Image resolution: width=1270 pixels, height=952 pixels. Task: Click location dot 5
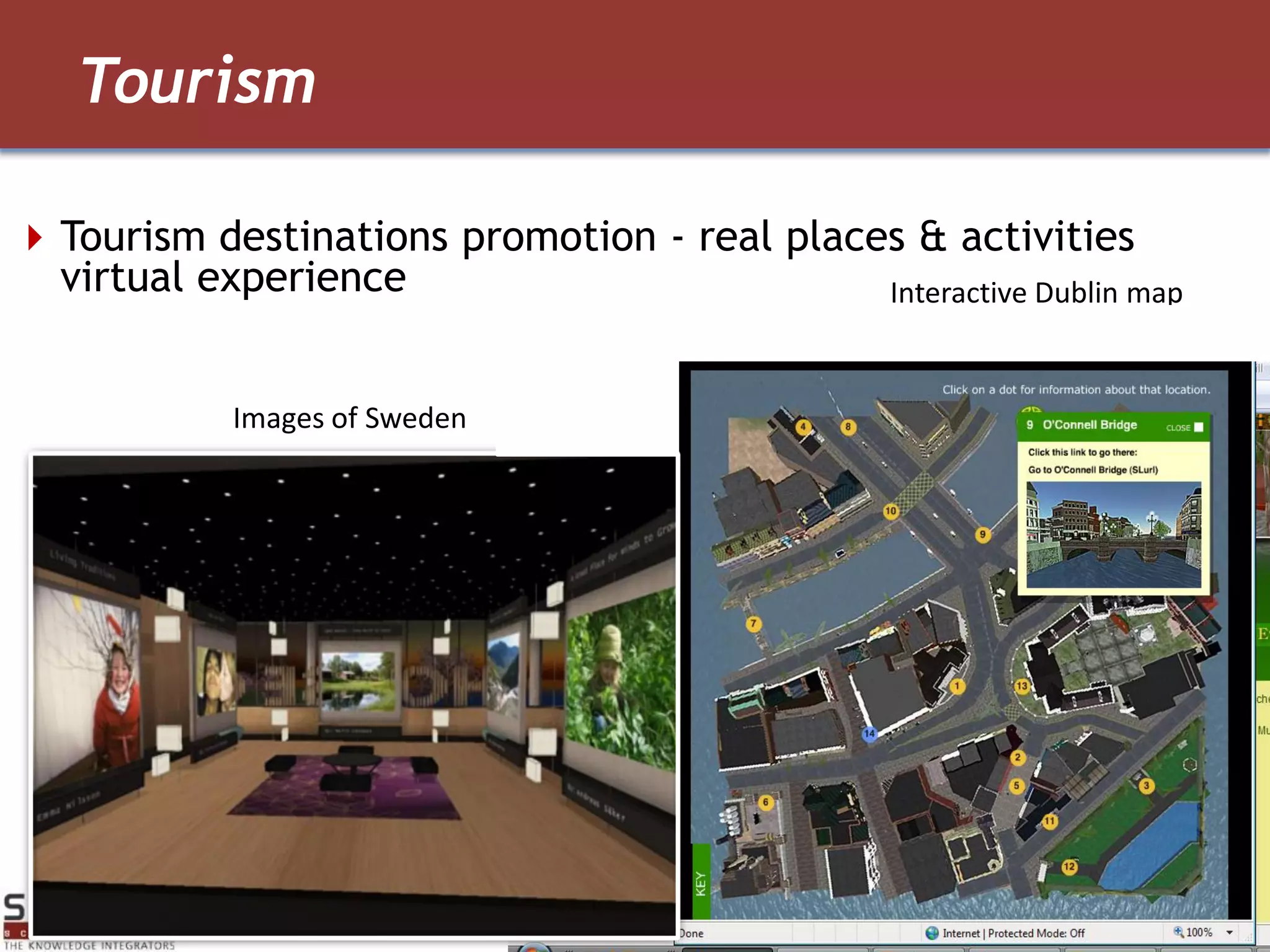tap(1016, 785)
